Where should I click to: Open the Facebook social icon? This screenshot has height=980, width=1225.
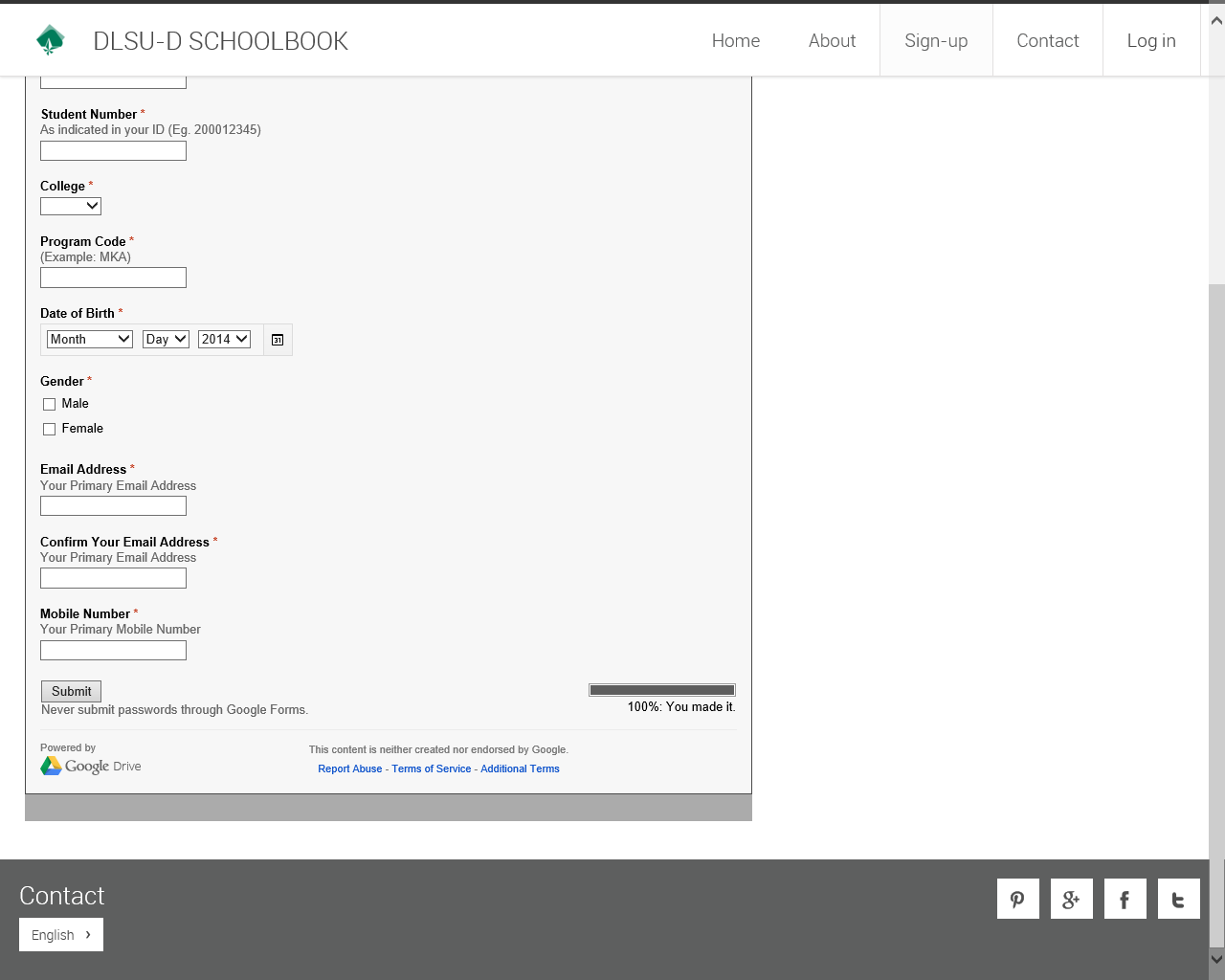tap(1125, 899)
